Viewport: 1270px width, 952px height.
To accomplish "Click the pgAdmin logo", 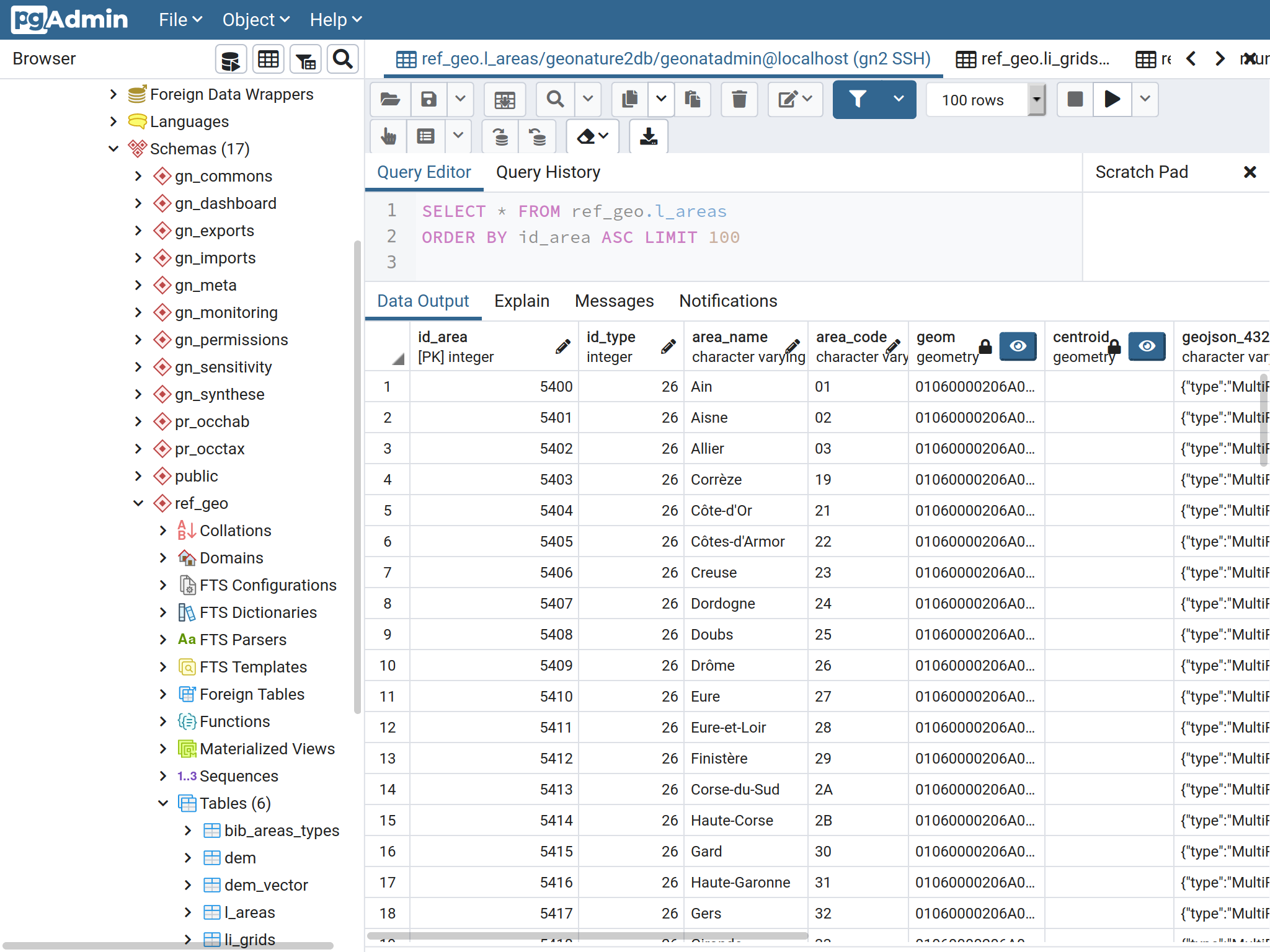I will point(69,19).
